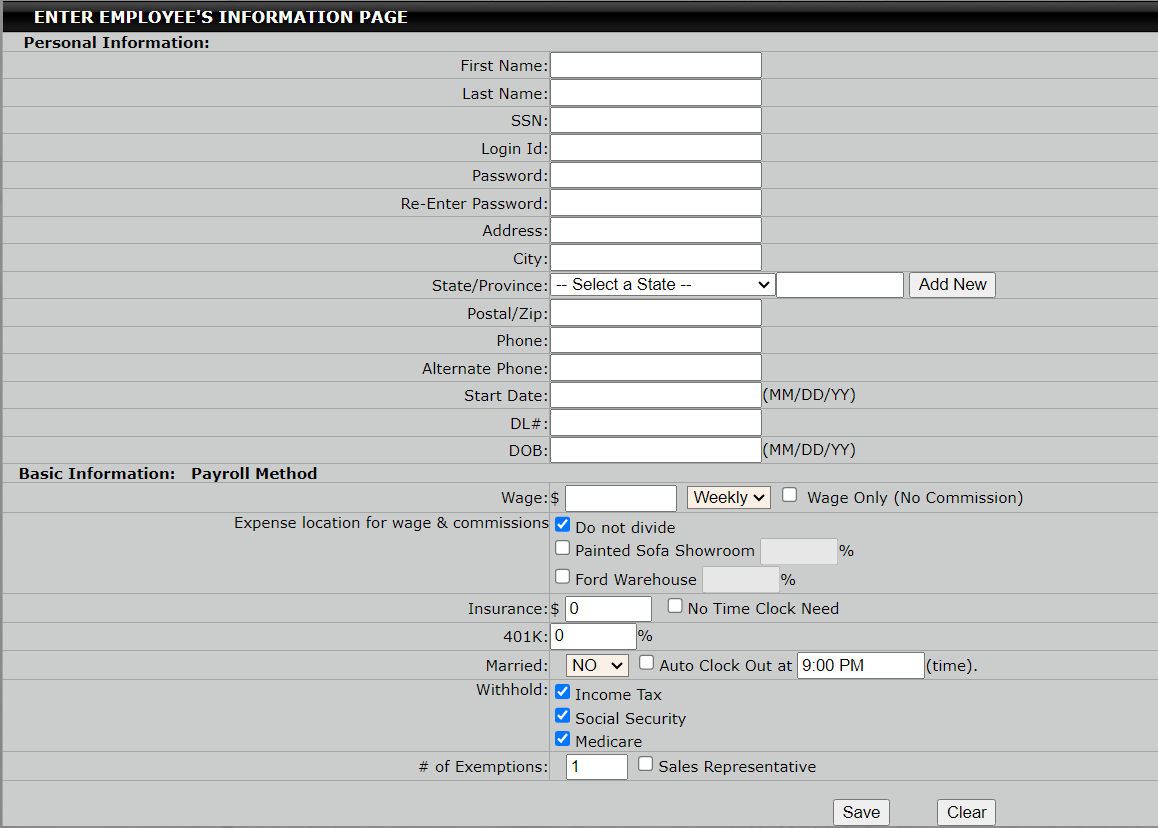Screen dimensions: 1158x828
Task: Uncheck Income Tax withholding
Action: tap(563, 692)
